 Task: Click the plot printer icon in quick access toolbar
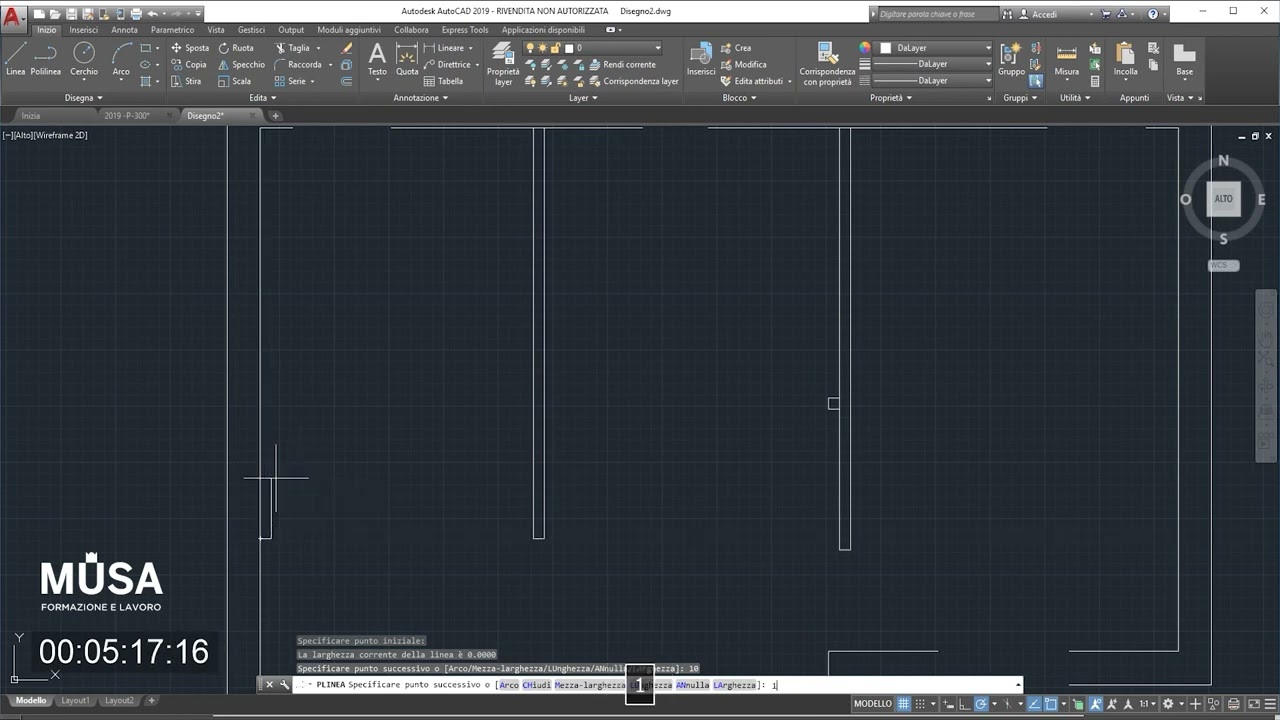pyautogui.click(x=136, y=14)
